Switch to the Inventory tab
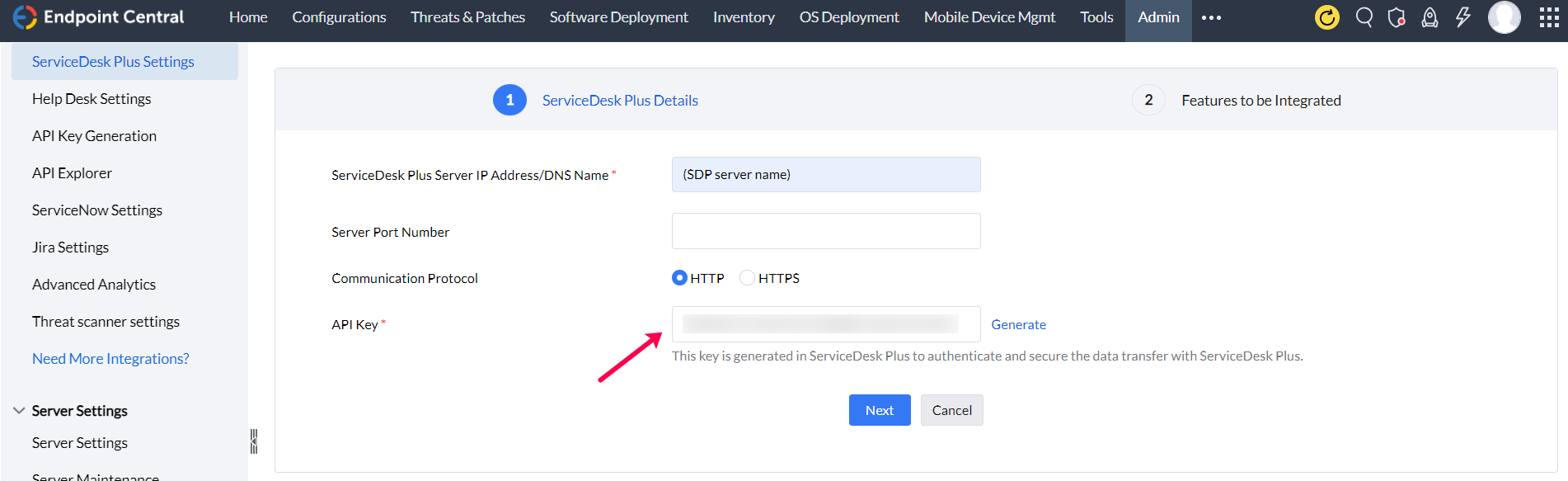1568x481 pixels. tap(743, 17)
